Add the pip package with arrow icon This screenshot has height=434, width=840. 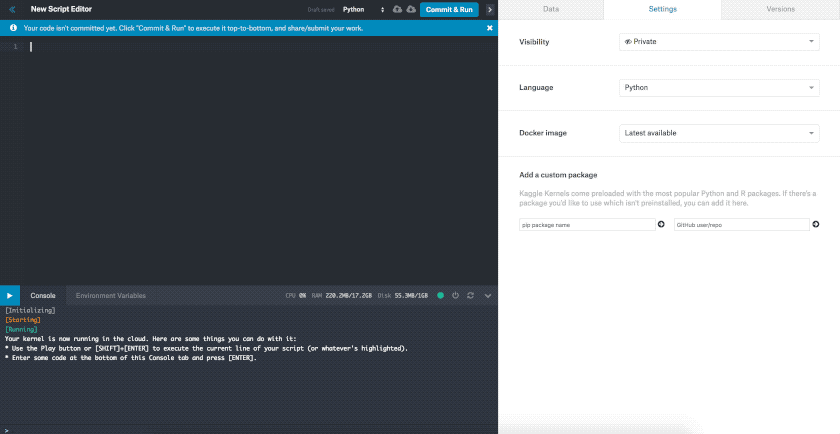pyautogui.click(x=661, y=225)
